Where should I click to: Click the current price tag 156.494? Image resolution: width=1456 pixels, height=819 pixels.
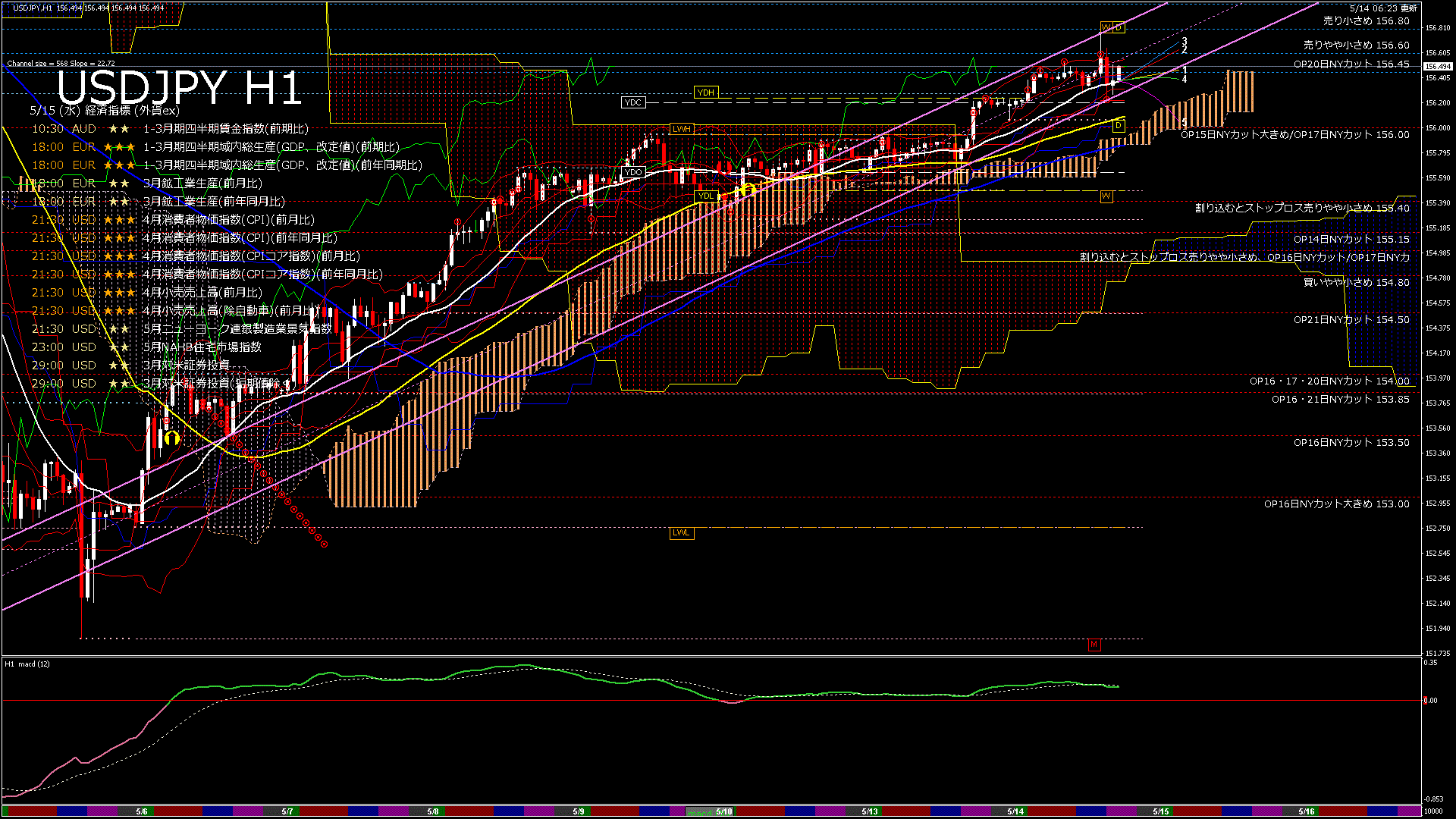[1439, 67]
